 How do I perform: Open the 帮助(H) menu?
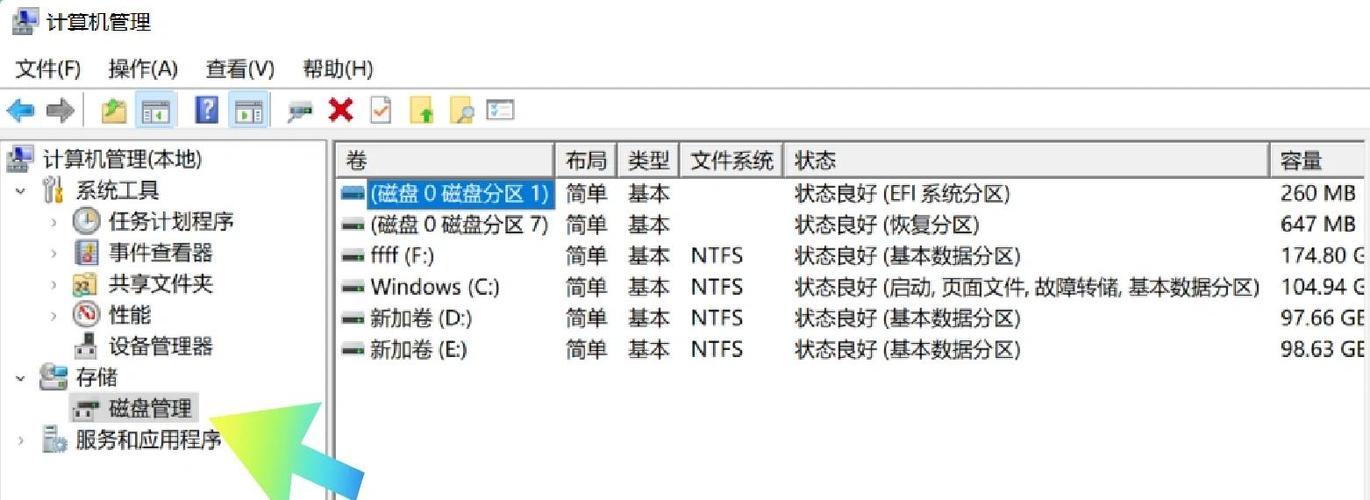pyautogui.click(x=338, y=69)
